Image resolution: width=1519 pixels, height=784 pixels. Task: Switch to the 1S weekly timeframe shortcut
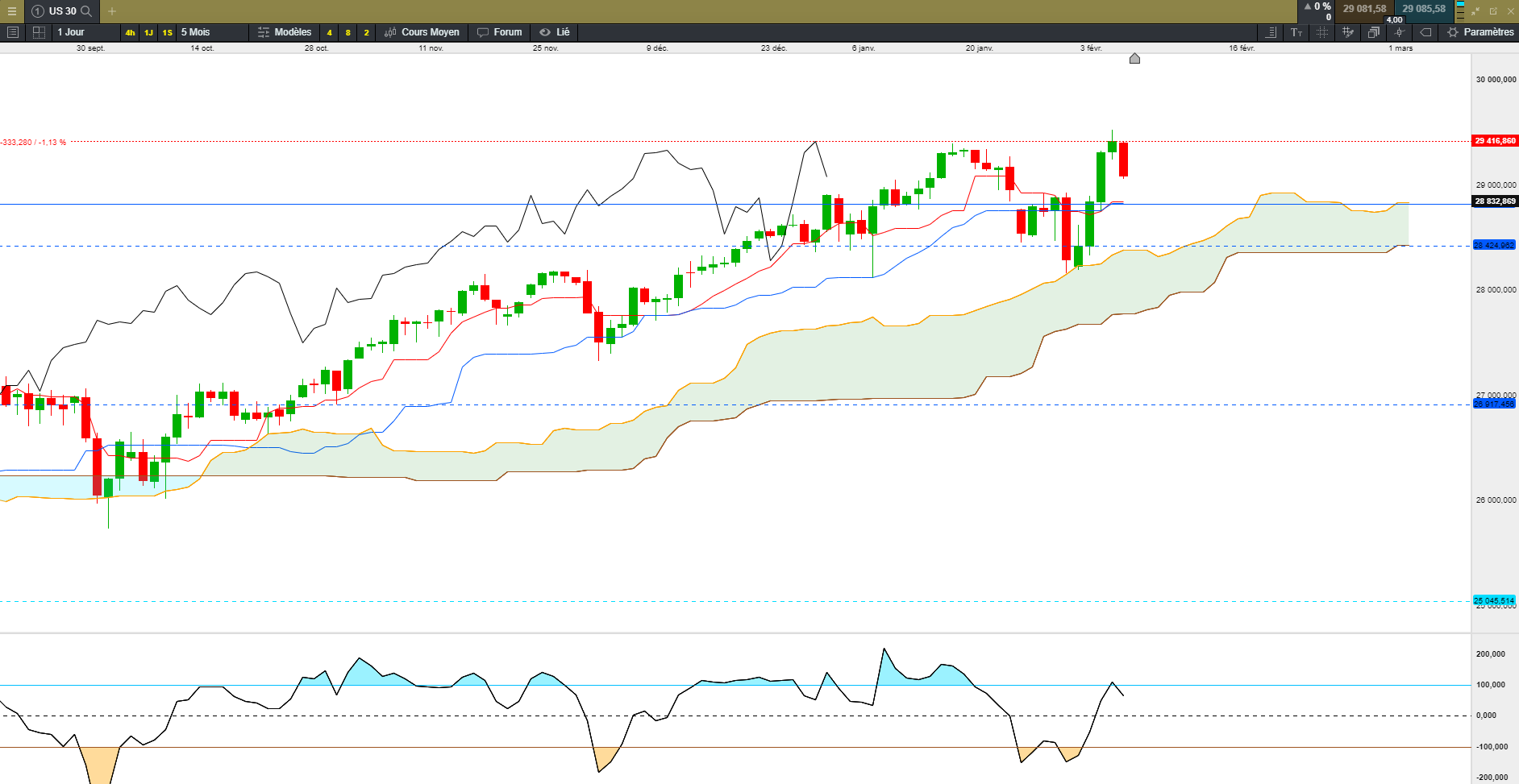pos(167,33)
